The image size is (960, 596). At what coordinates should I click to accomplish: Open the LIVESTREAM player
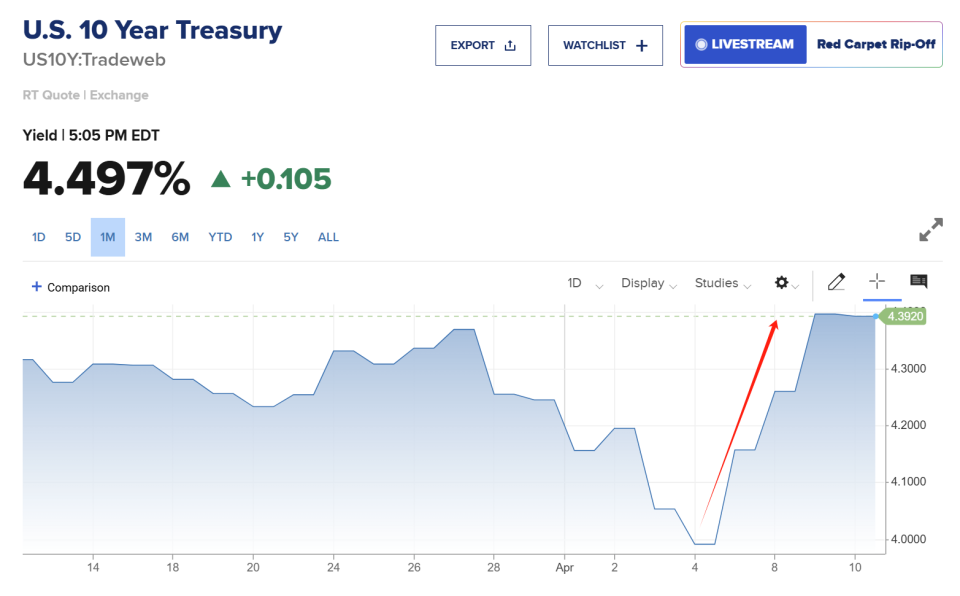click(745, 44)
